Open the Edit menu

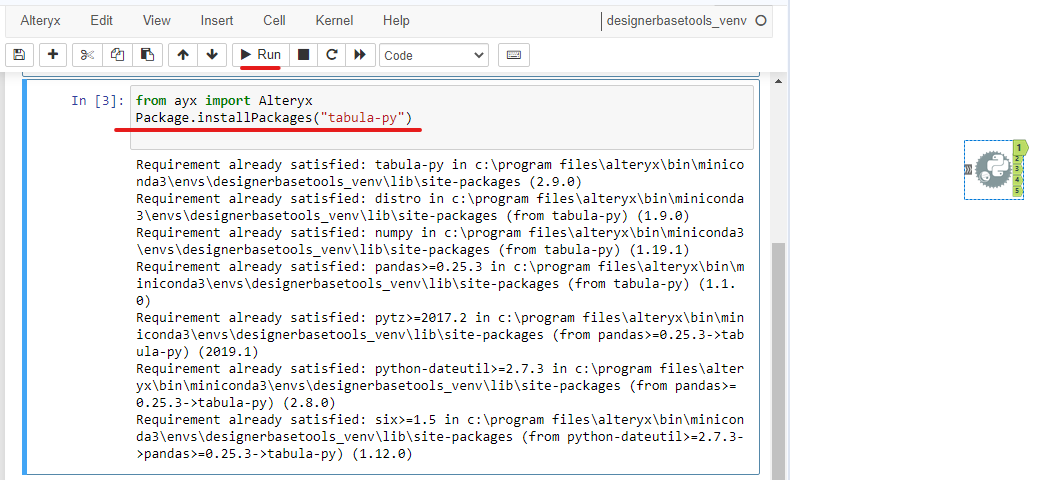(101, 21)
